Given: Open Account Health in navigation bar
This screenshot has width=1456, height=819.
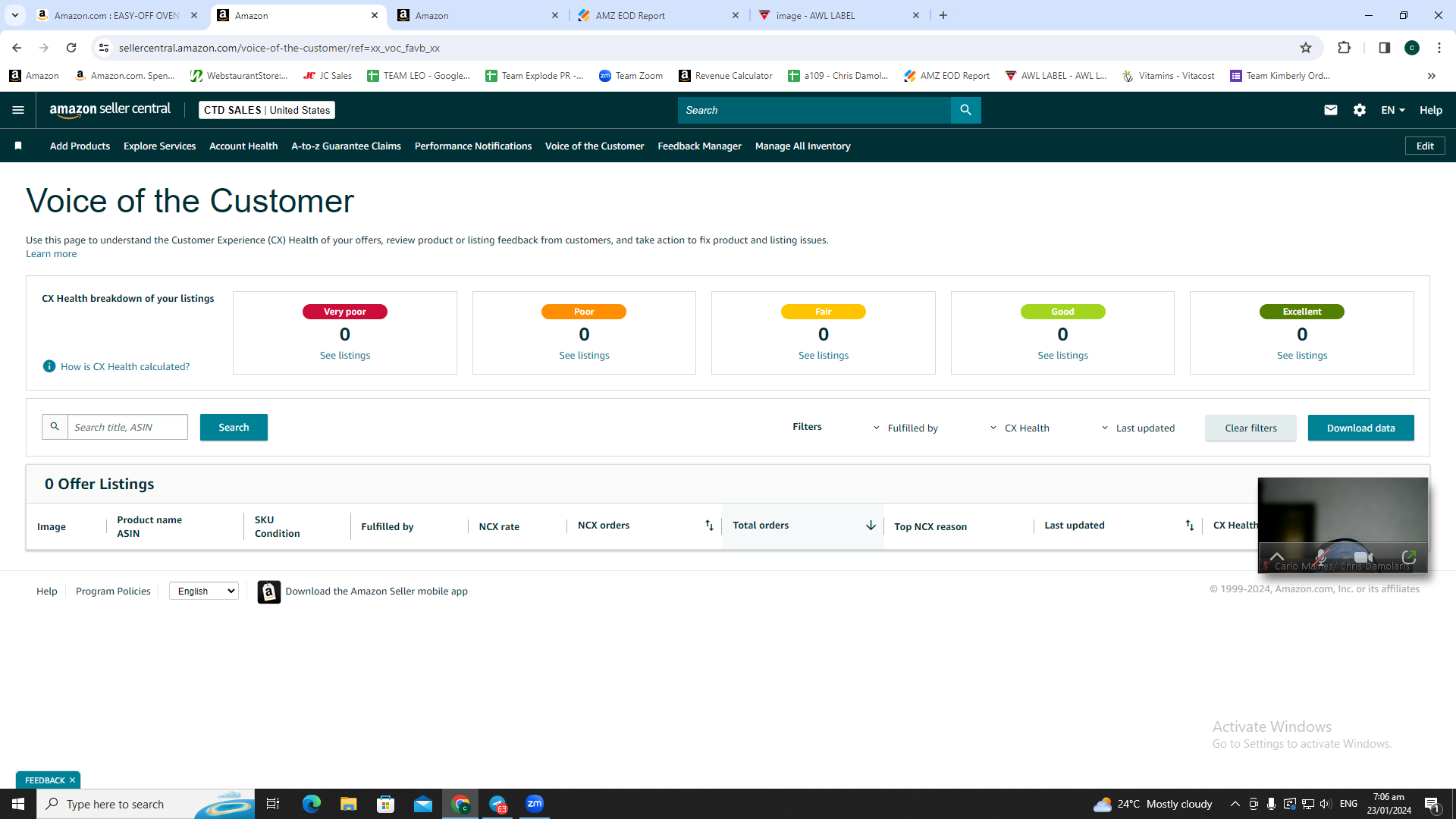Looking at the screenshot, I should pos(243,146).
